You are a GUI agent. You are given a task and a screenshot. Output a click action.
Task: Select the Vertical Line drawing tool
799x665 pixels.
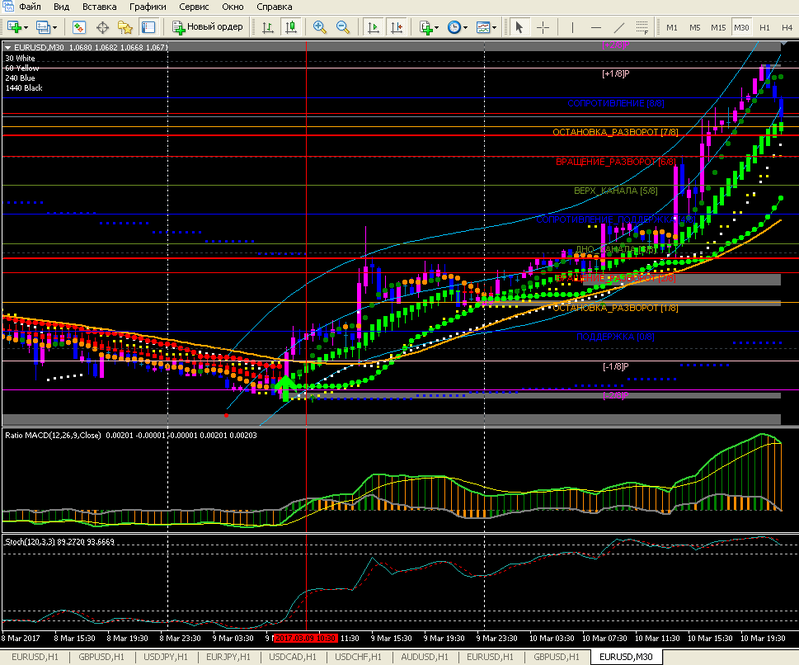(572, 27)
